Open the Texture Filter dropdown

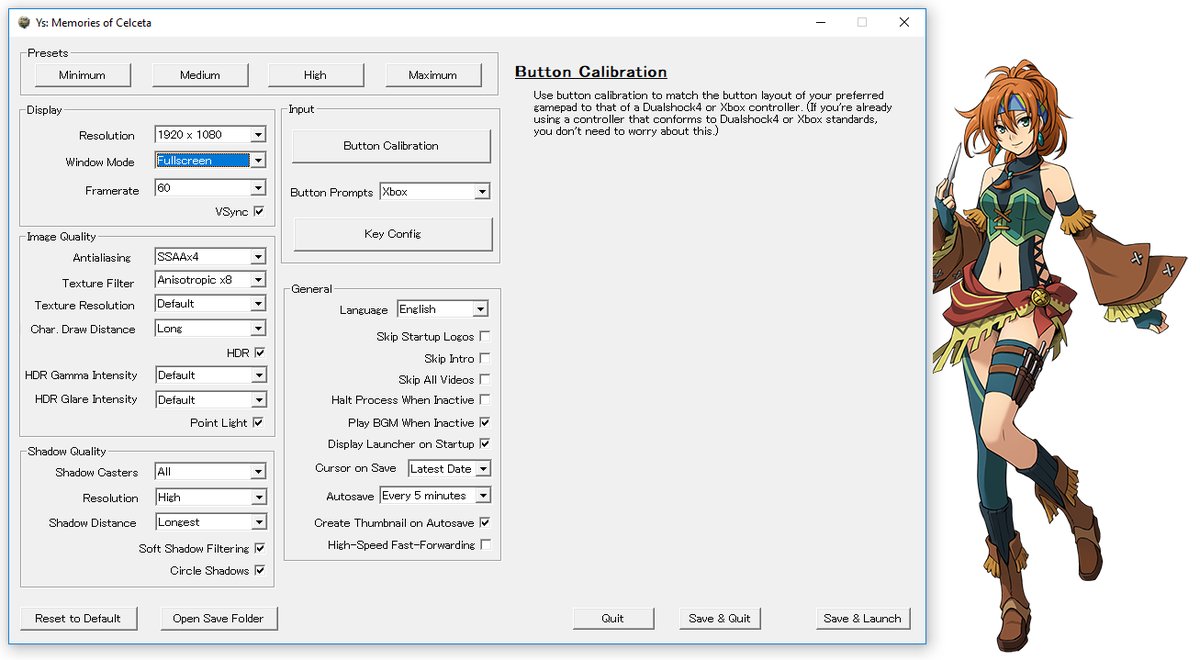click(211, 281)
